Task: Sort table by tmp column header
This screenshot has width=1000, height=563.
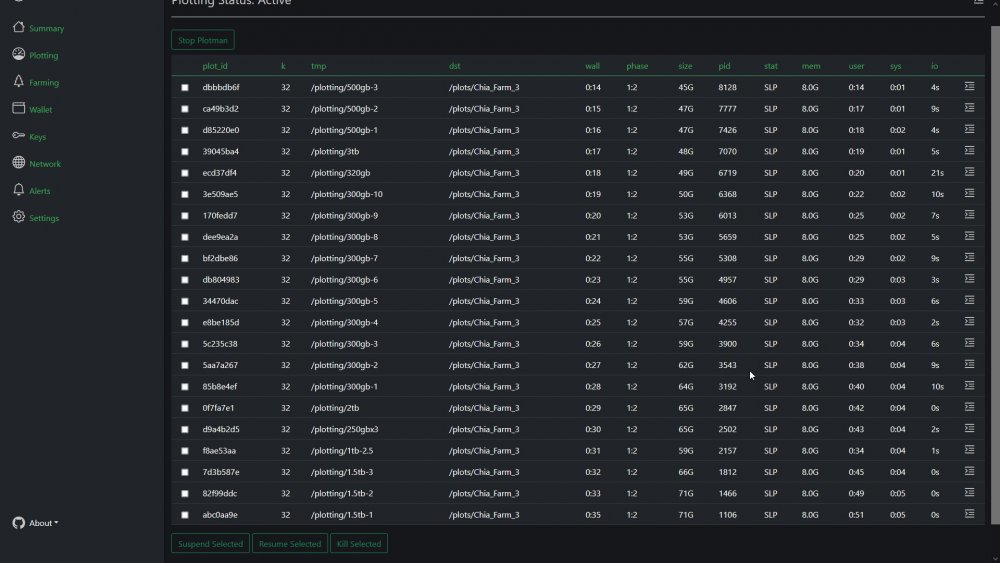Action: tap(318, 66)
